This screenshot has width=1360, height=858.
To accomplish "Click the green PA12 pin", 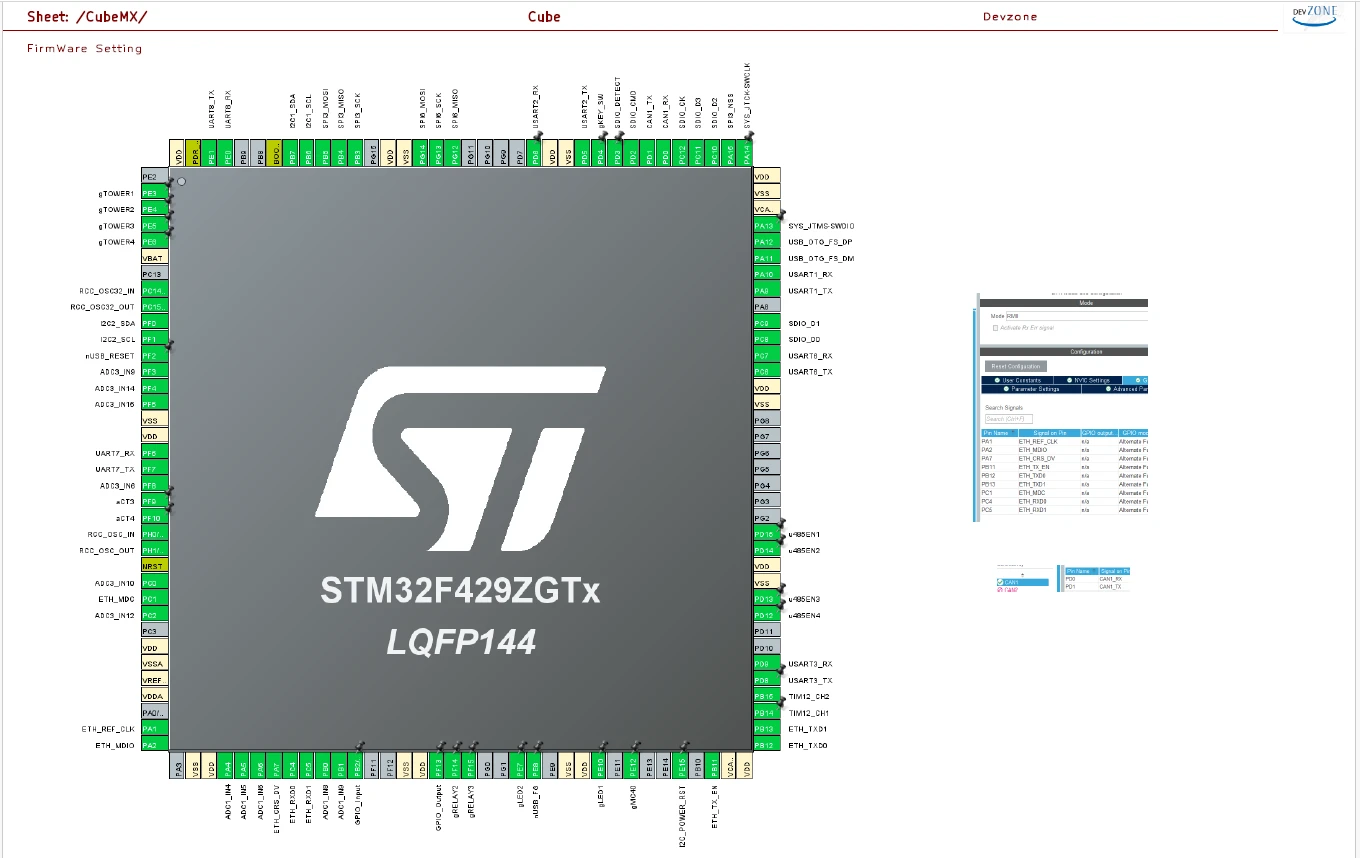I will (x=765, y=242).
